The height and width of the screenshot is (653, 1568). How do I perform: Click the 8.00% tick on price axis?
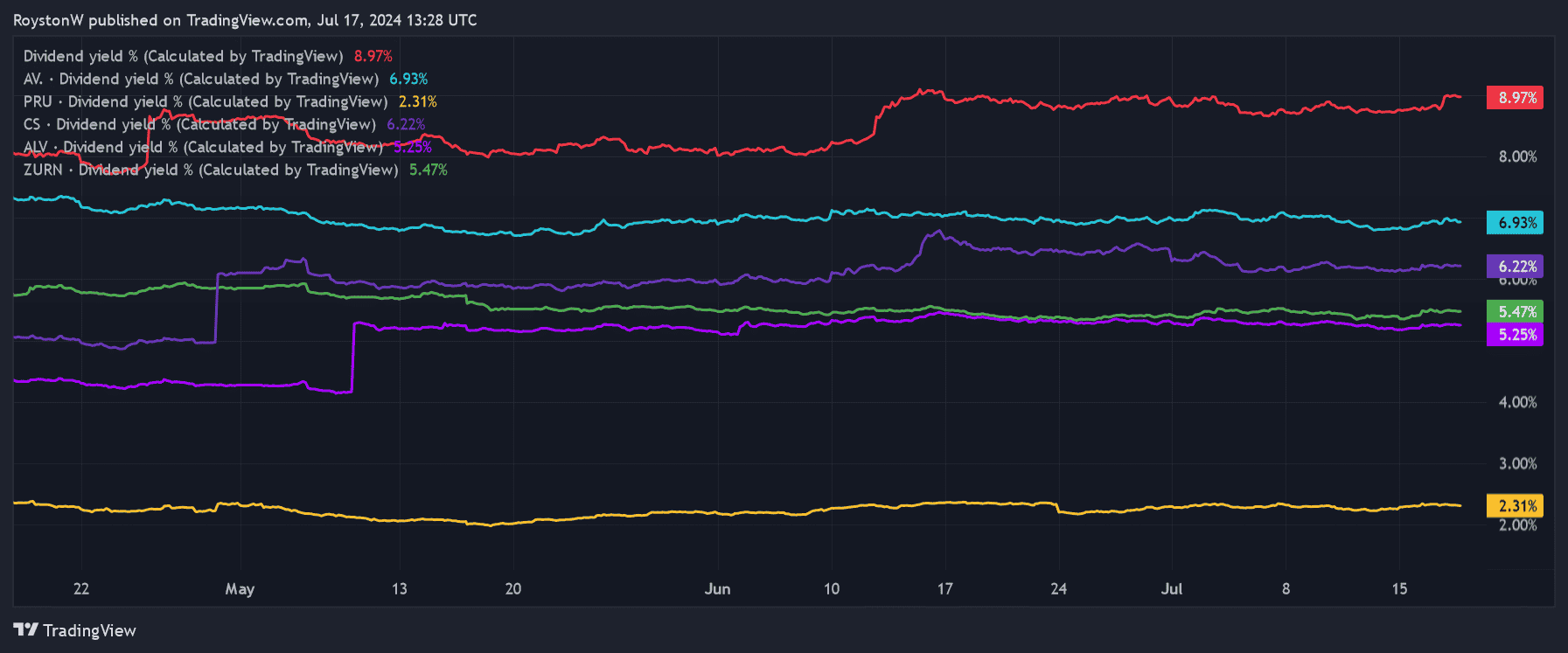pyautogui.click(x=1517, y=156)
